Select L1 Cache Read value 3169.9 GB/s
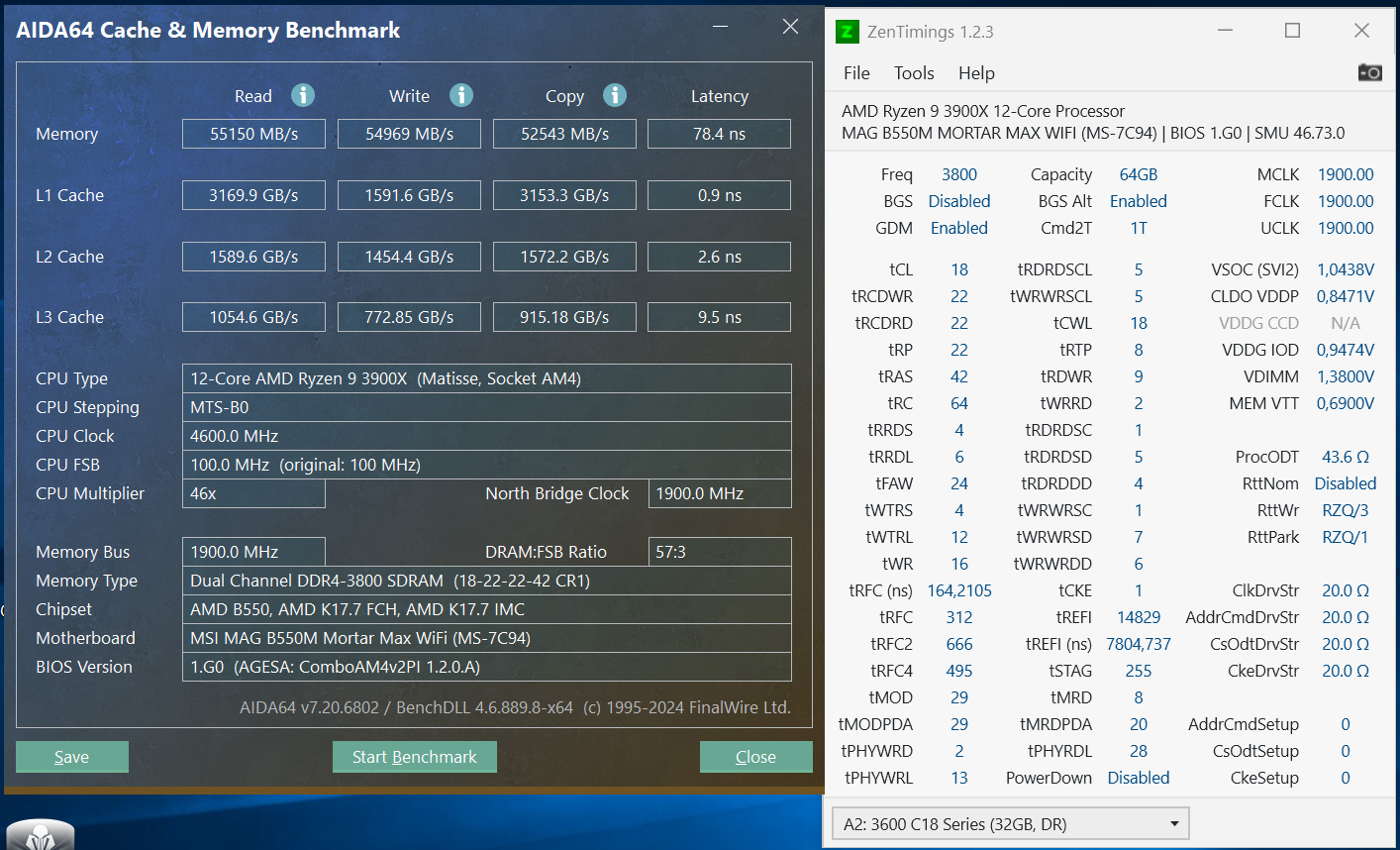1400x850 pixels. click(x=253, y=195)
